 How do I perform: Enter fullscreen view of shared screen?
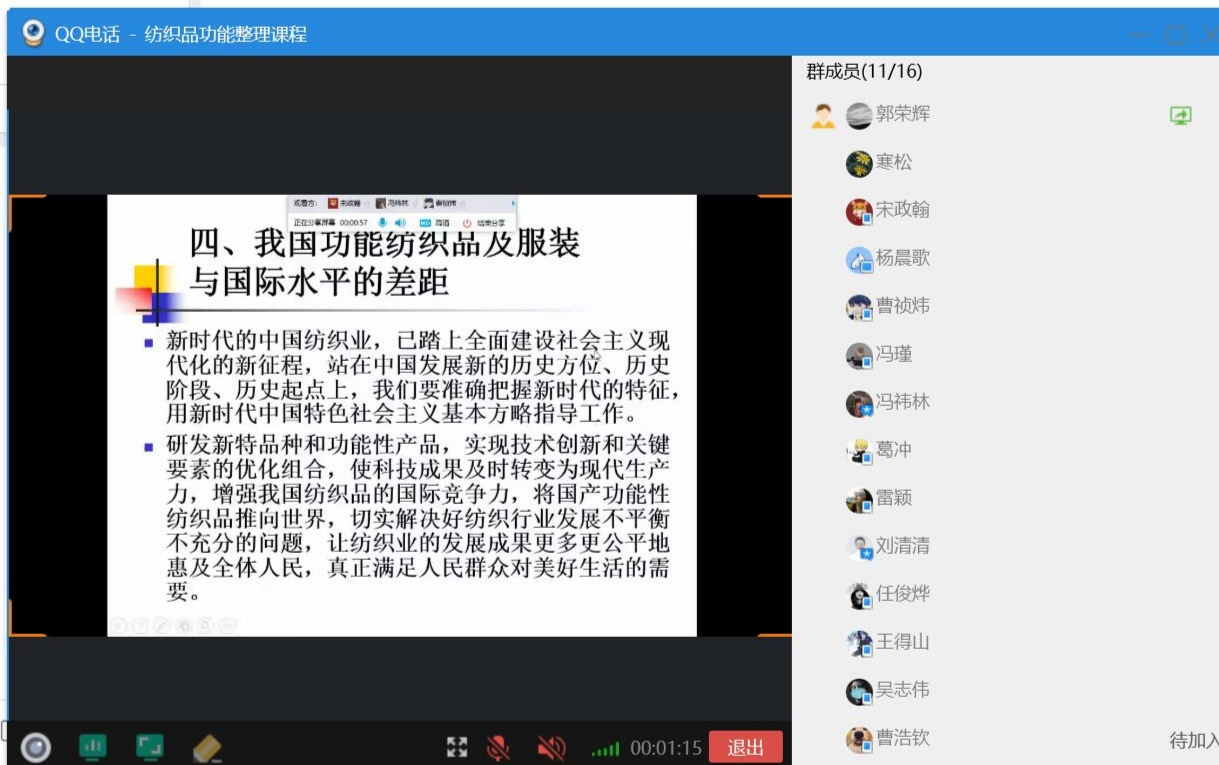point(457,747)
